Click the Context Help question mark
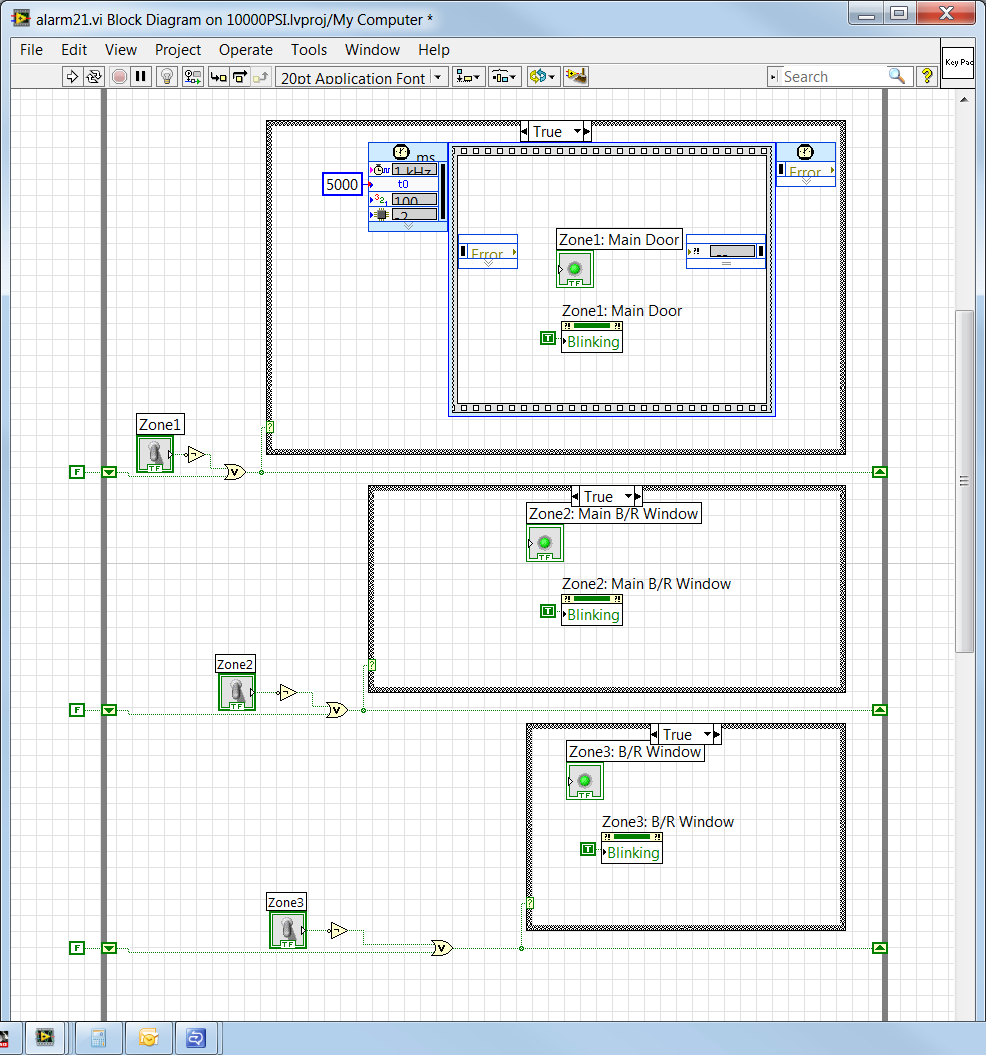The width and height of the screenshot is (986, 1055). [925, 77]
